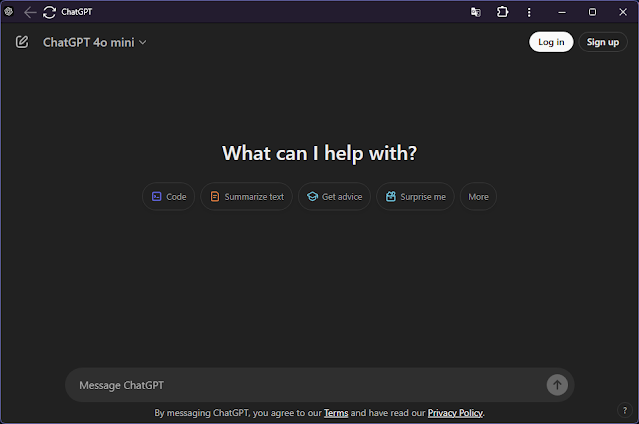Maximize the ChatGPT window

coord(593,12)
